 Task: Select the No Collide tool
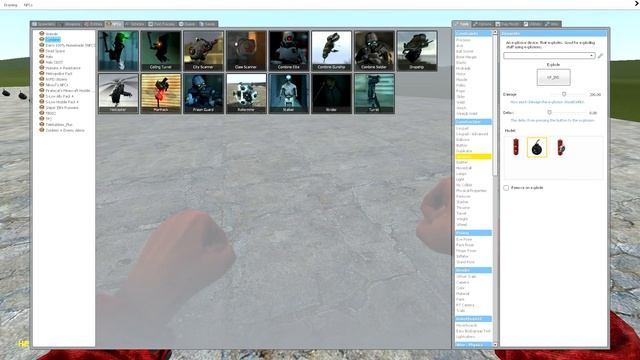(x=464, y=185)
